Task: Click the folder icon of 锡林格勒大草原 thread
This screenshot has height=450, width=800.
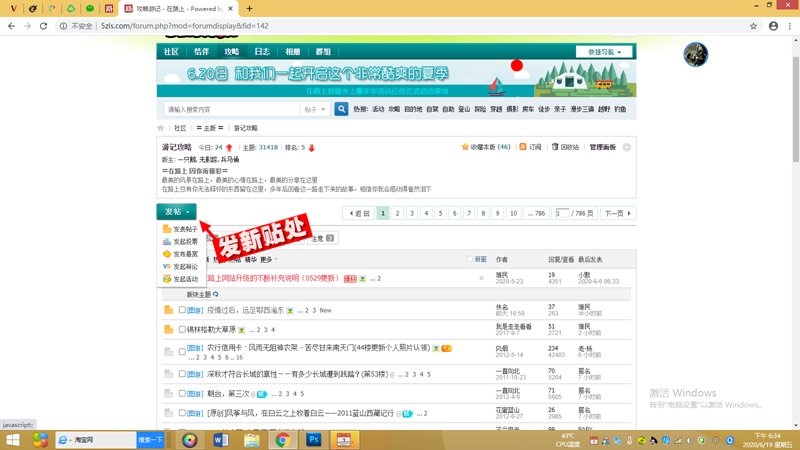Action: 168,330
